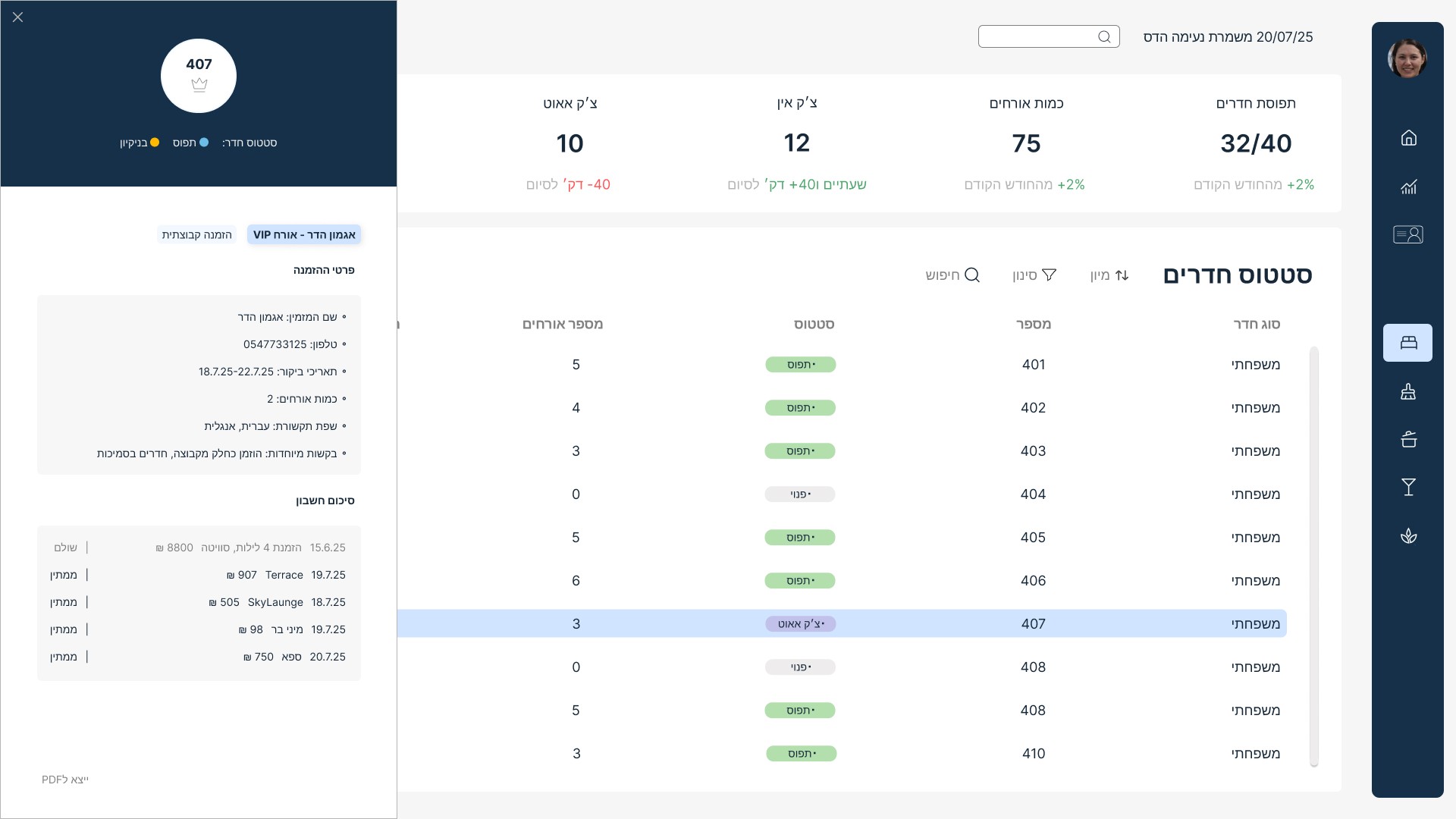Close the room 407 details panel
Screen dimensions: 1456x819
click(x=18, y=17)
